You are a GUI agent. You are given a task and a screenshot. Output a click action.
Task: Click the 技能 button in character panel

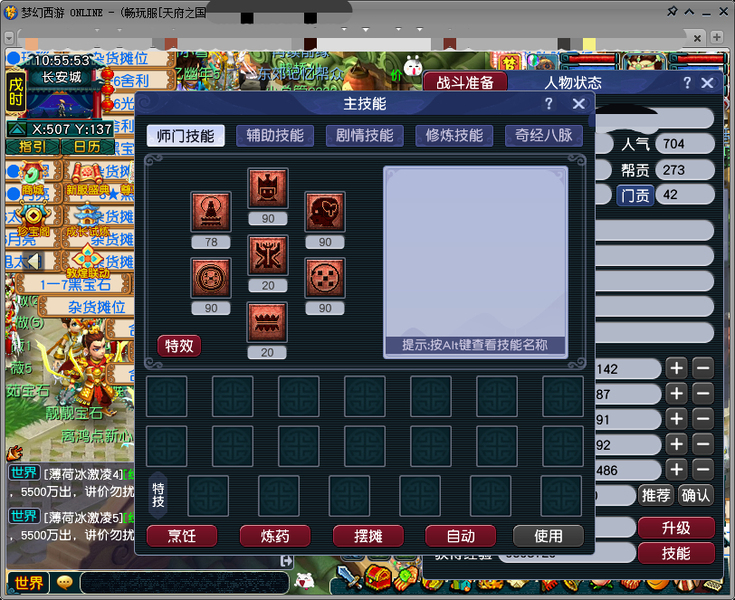[676, 553]
